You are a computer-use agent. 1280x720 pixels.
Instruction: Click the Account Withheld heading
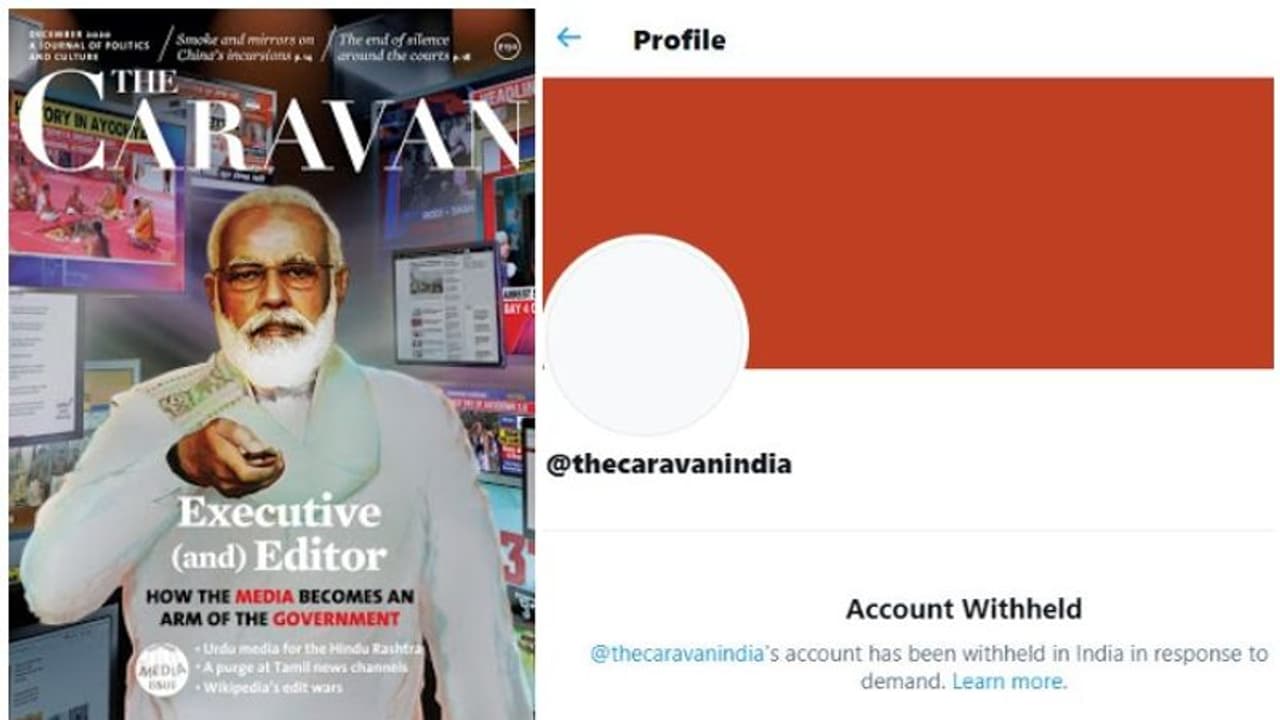click(964, 608)
